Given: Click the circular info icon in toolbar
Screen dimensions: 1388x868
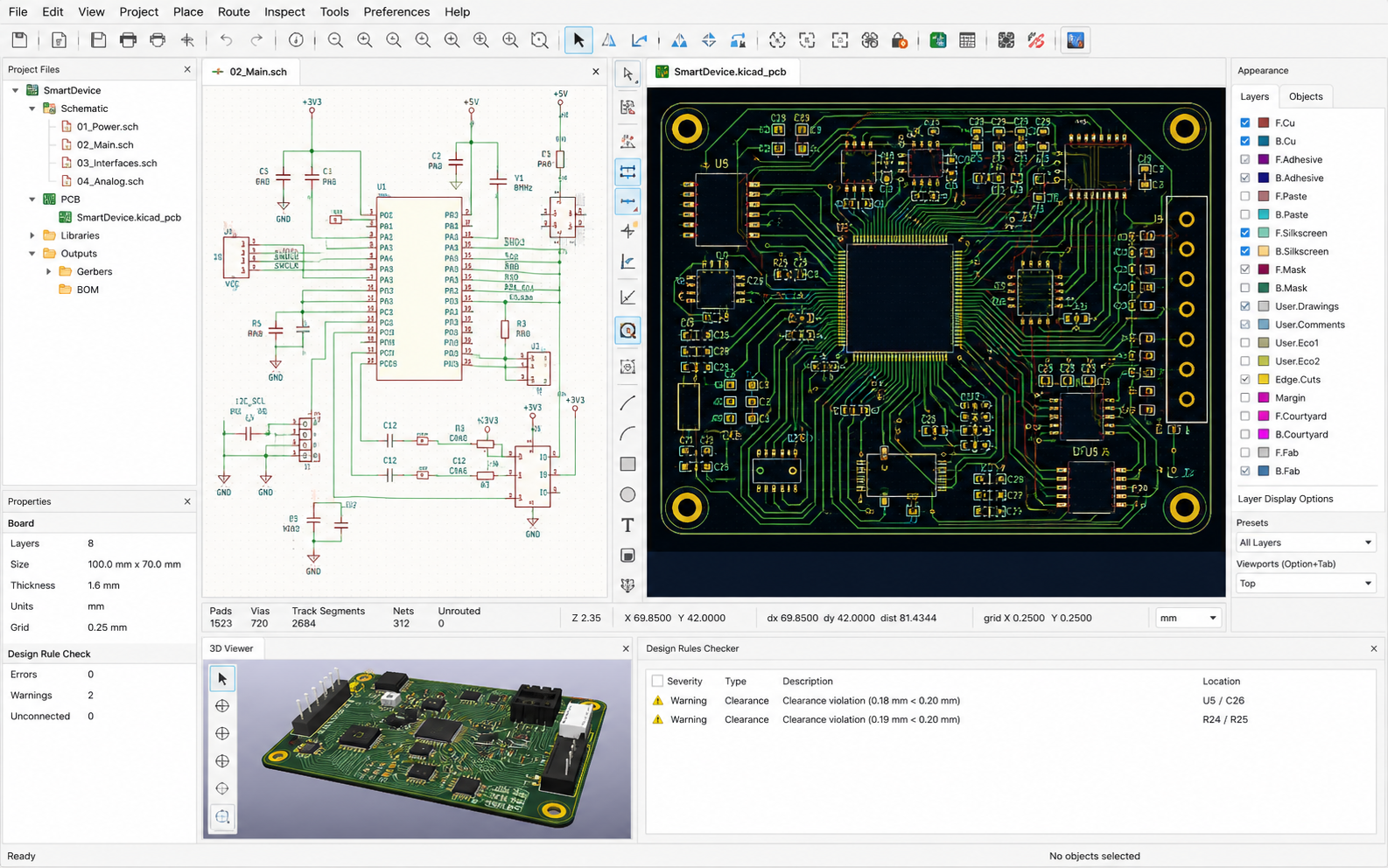Looking at the screenshot, I should 296,40.
